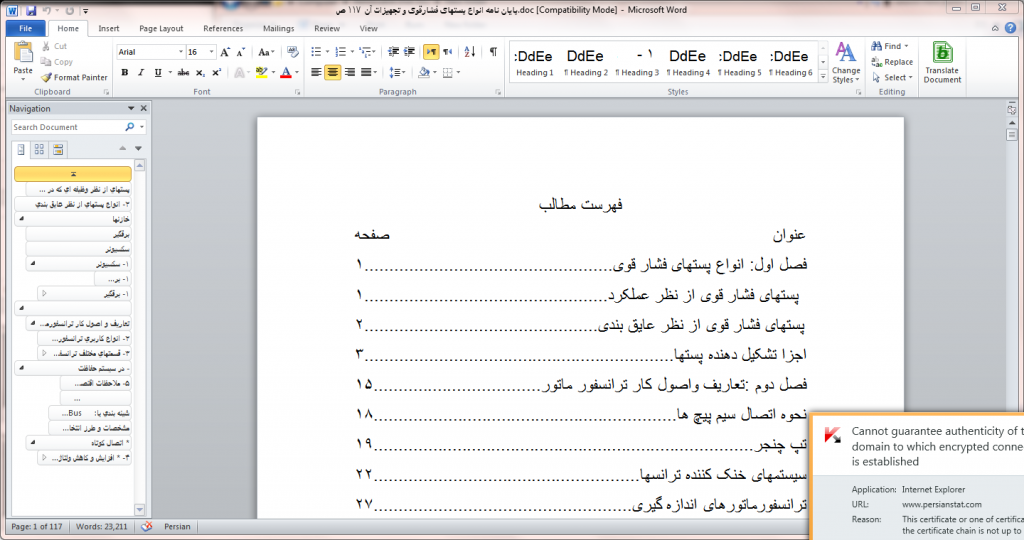Viewport: 1024px width, 540px height.
Task: Click the Save icon in quick access toolbar
Action: coord(32,10)
